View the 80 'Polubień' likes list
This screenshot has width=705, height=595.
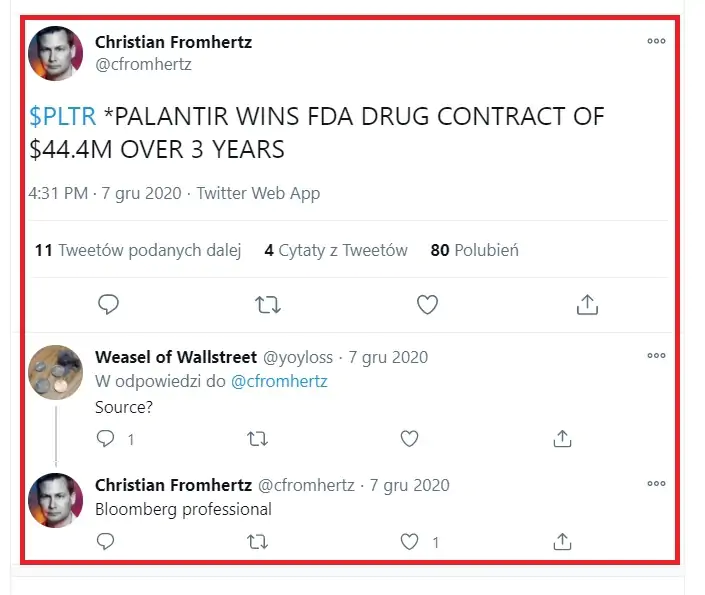tap(474, 251)
